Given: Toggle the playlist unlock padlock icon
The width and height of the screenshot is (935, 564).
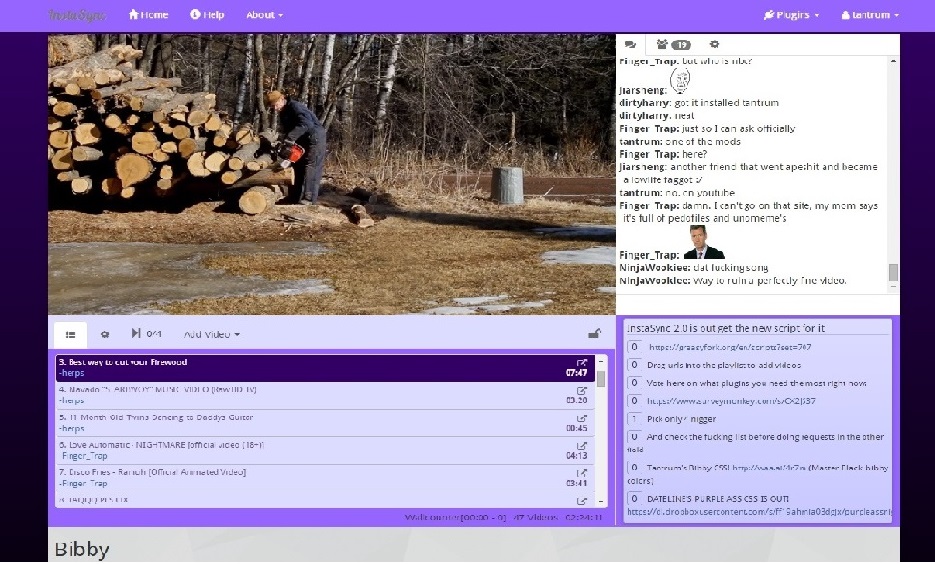Looking at the screenshot, I should pos(595,334).
